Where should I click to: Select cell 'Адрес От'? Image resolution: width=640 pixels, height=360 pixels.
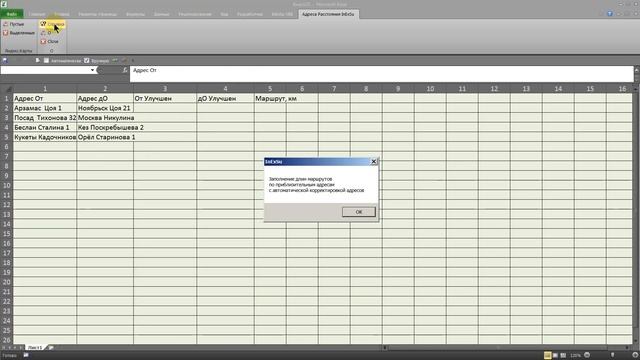click(45, 98)
